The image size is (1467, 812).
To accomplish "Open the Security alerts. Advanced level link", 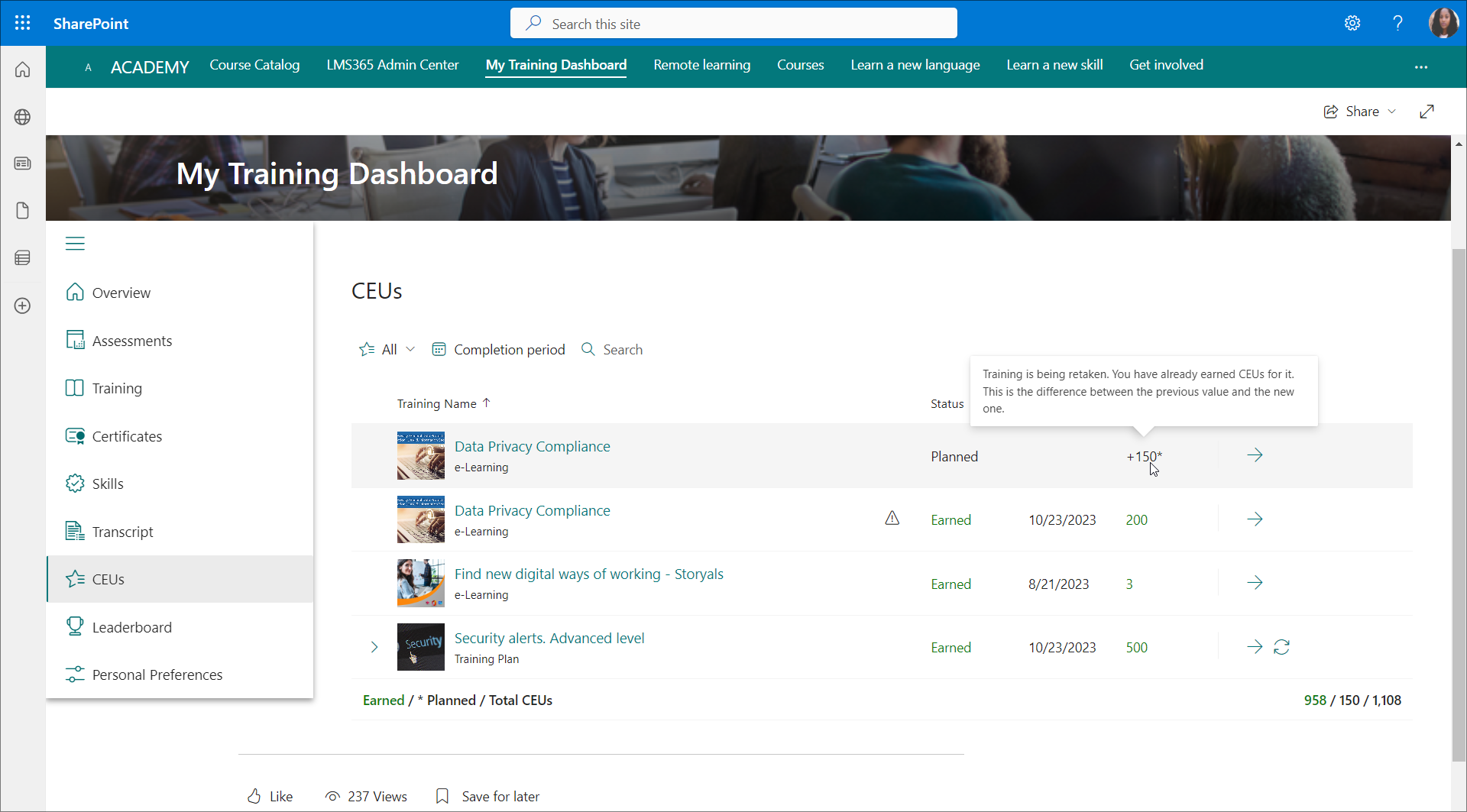I will (549, 638).
